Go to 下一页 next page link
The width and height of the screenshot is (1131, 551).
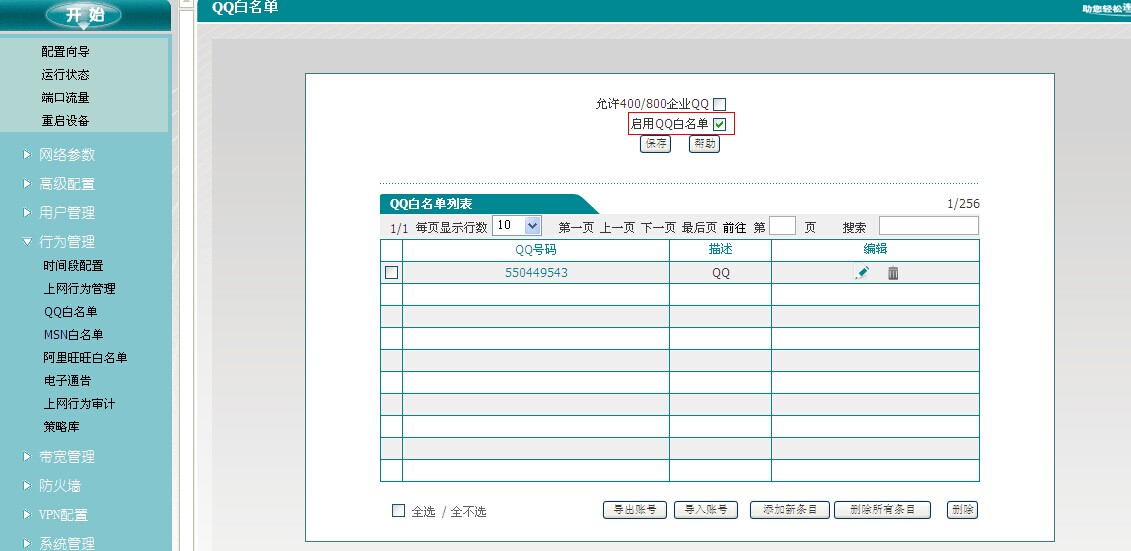pos(659,228)
